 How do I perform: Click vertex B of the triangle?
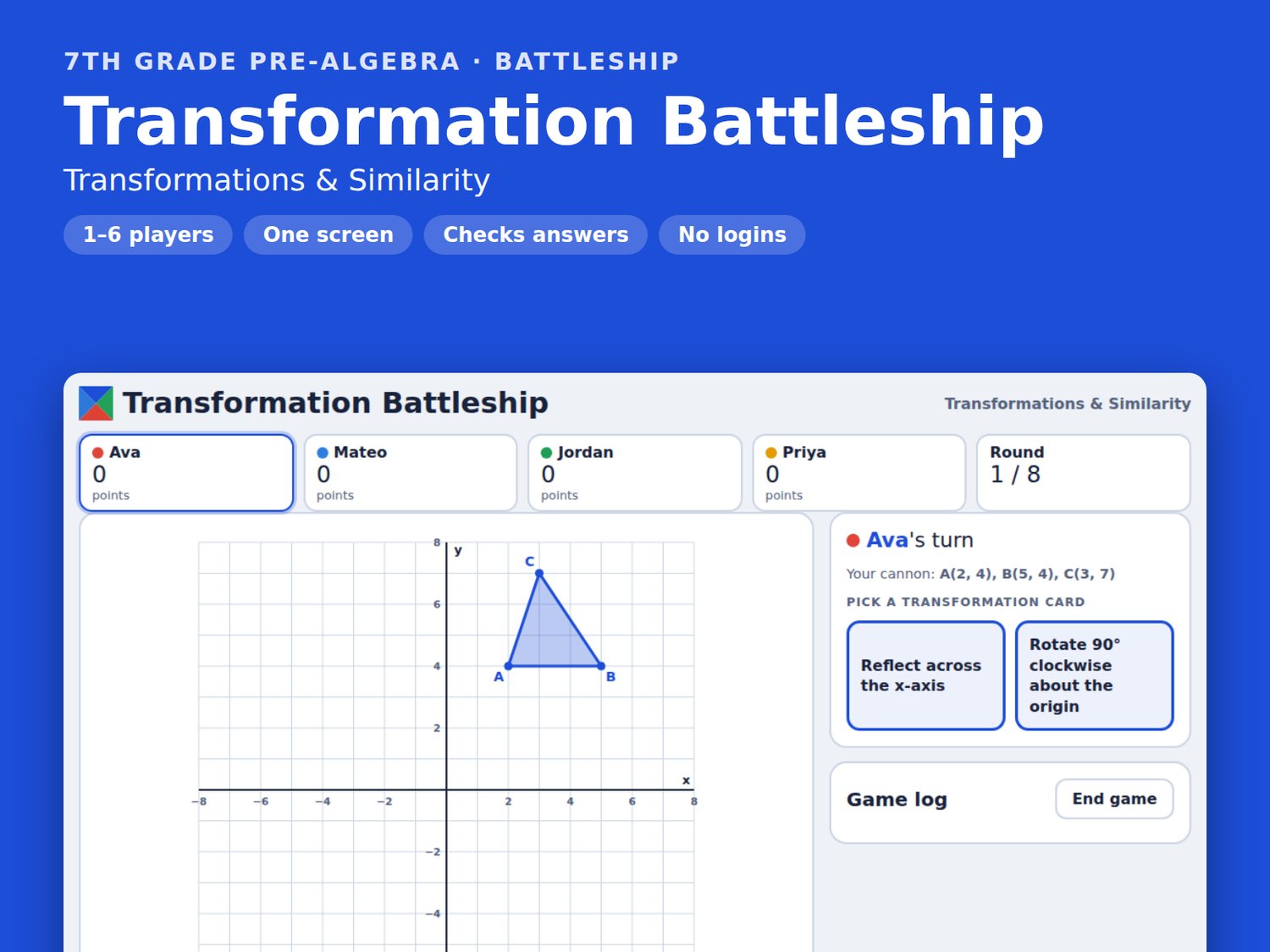601,666
